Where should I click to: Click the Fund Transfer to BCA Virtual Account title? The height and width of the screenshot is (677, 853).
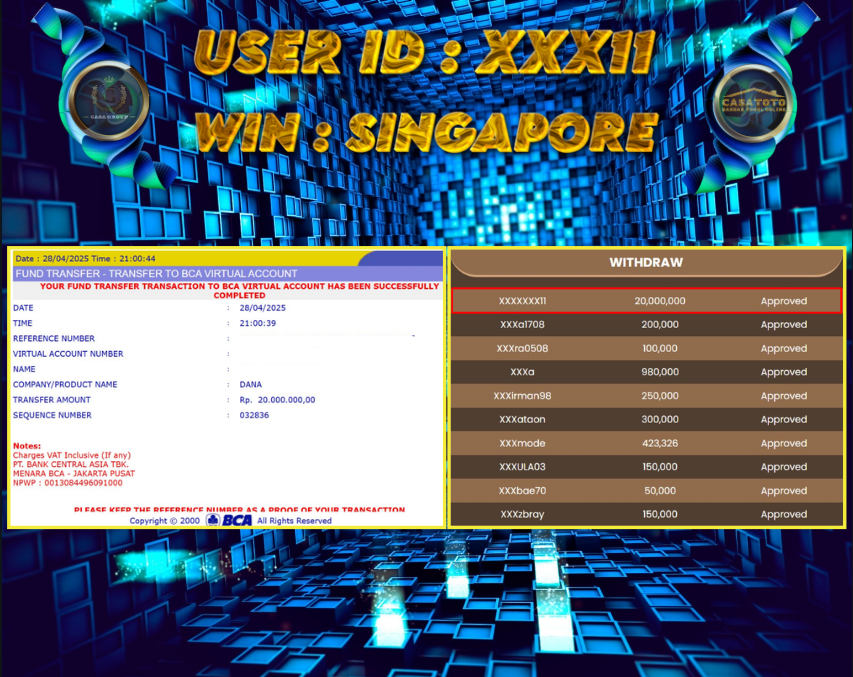[155, 273]
